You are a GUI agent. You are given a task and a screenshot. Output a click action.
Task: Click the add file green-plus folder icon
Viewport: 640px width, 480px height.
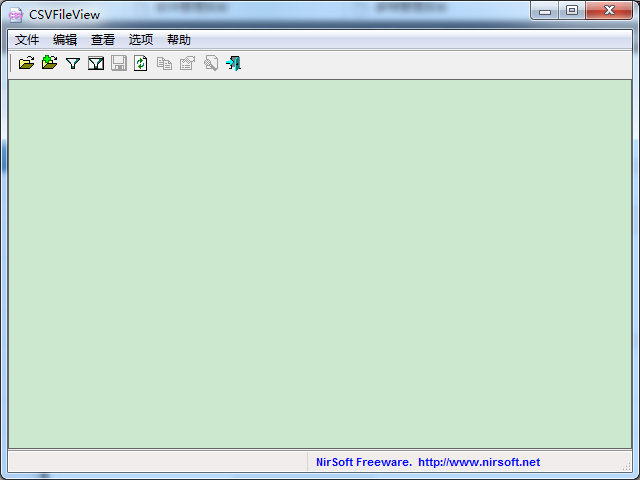point(50,63)
